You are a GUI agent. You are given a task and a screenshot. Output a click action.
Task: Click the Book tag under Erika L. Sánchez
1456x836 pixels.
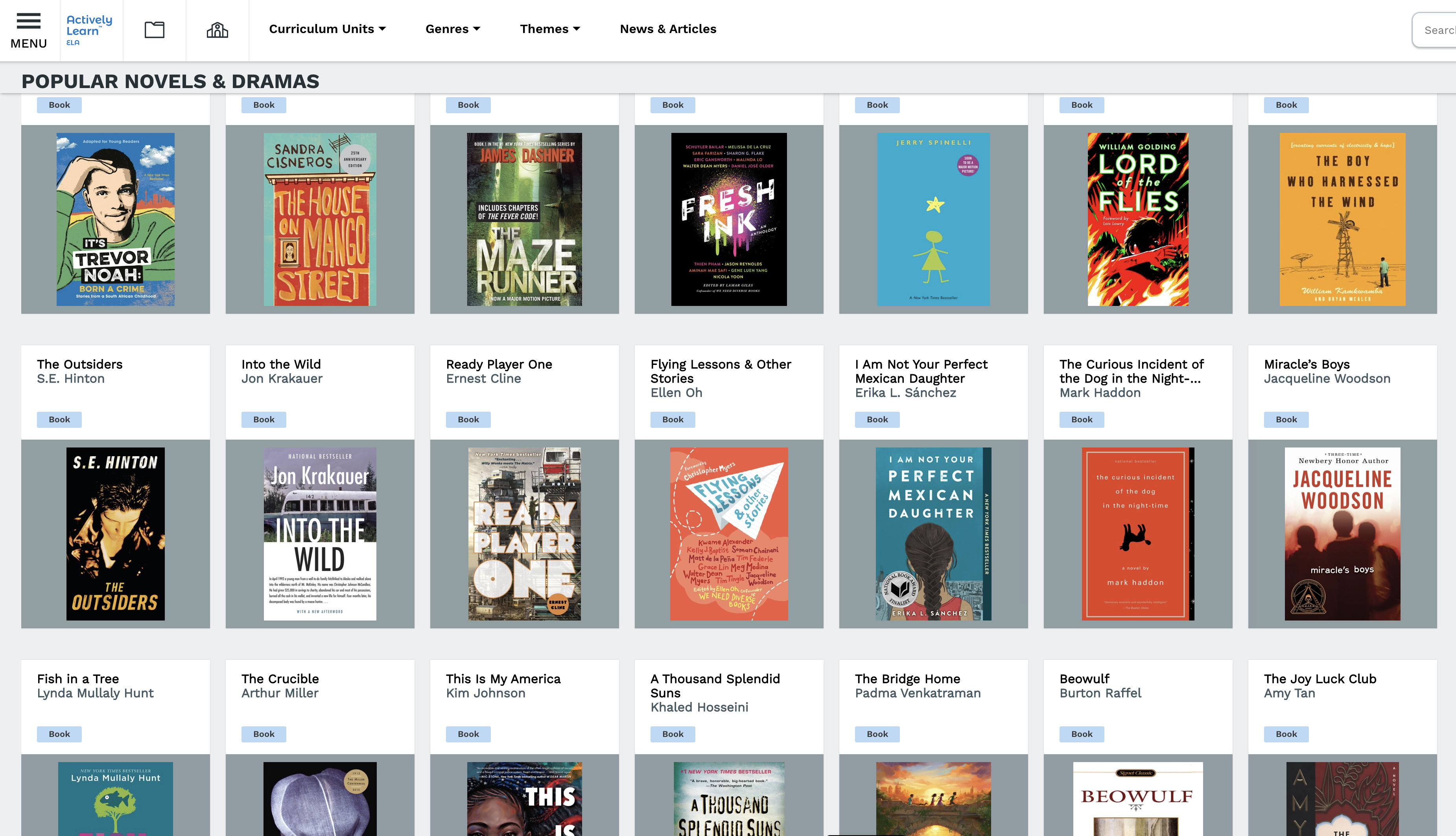[x=877, y=419]
